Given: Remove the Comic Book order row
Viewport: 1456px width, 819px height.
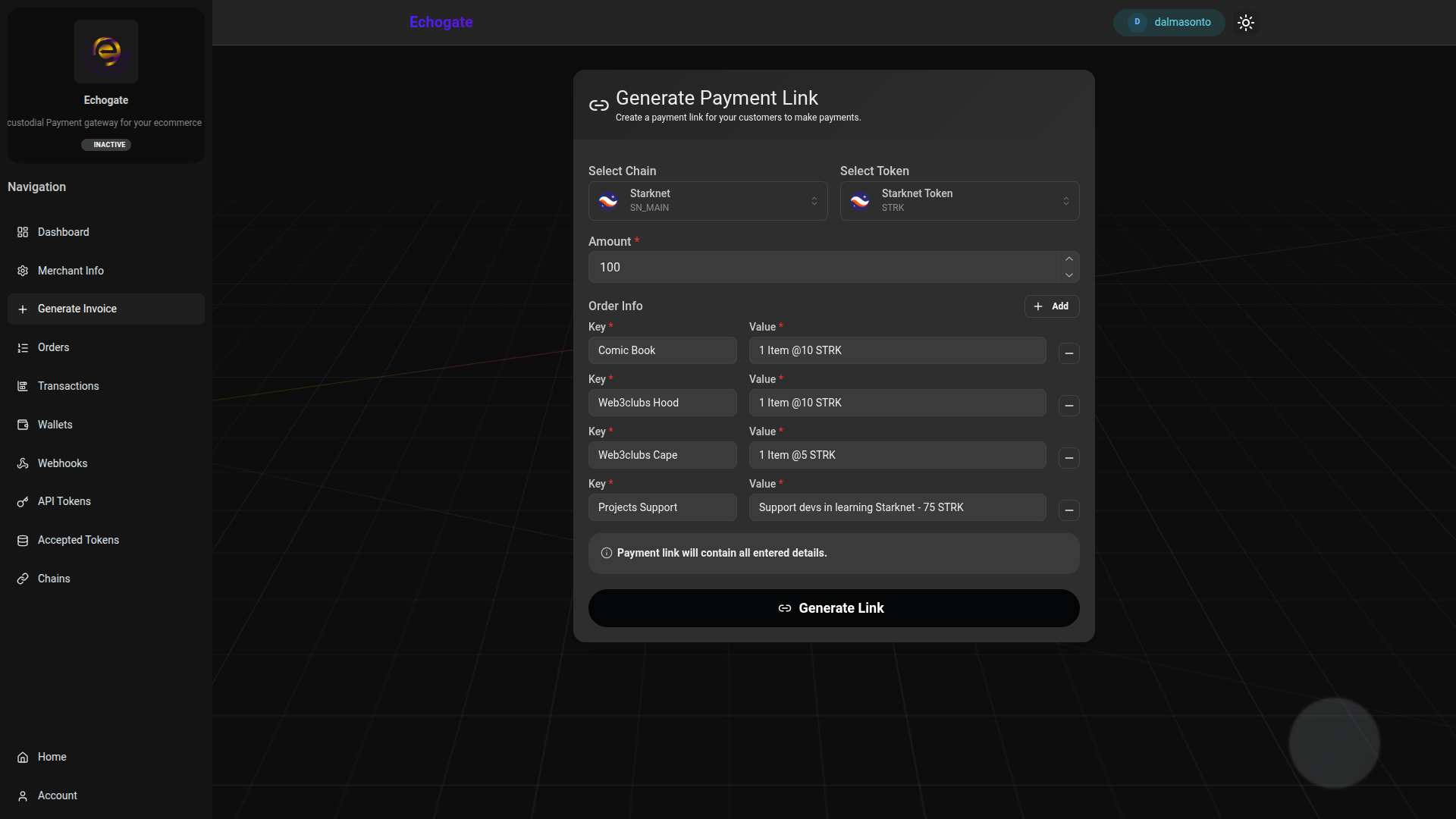Looking at the screenshot, I should click(1068, 353).
